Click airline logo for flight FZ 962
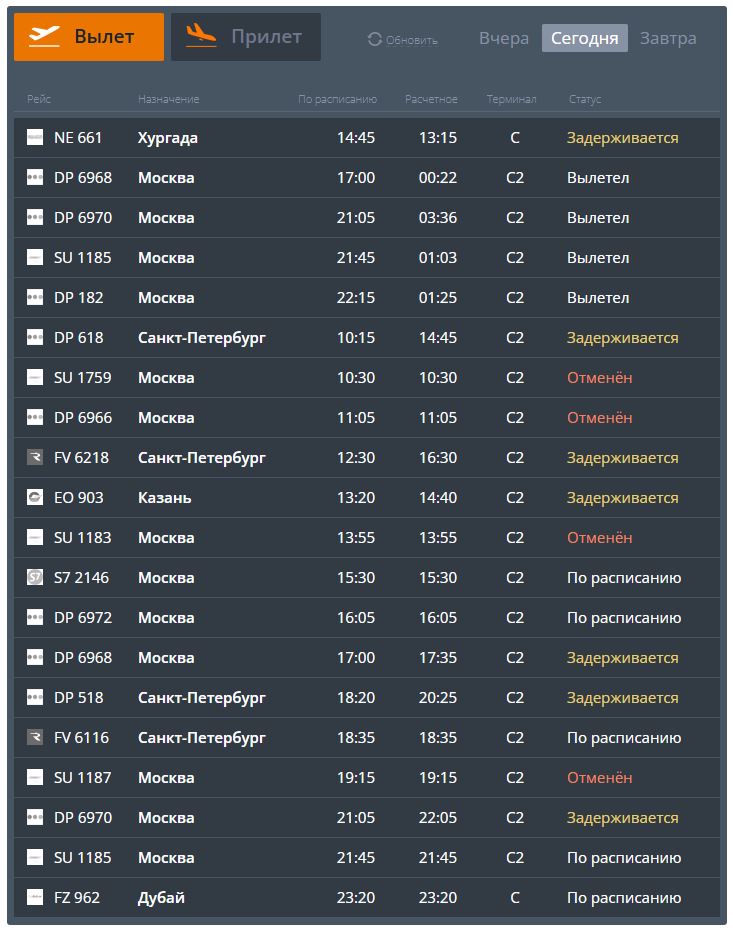This screenshot has height=933, width=733. click(35, 898)
